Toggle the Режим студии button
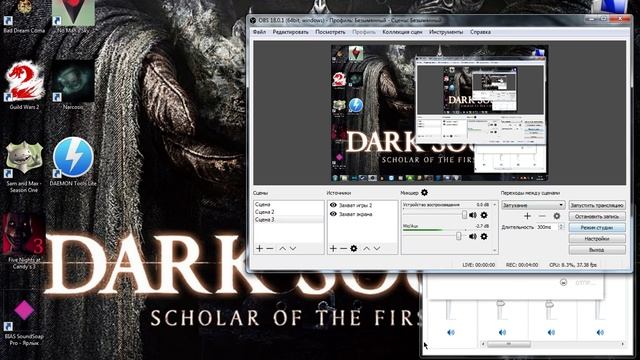This screenshot has height=360, width=640. [x=597, y=227]
